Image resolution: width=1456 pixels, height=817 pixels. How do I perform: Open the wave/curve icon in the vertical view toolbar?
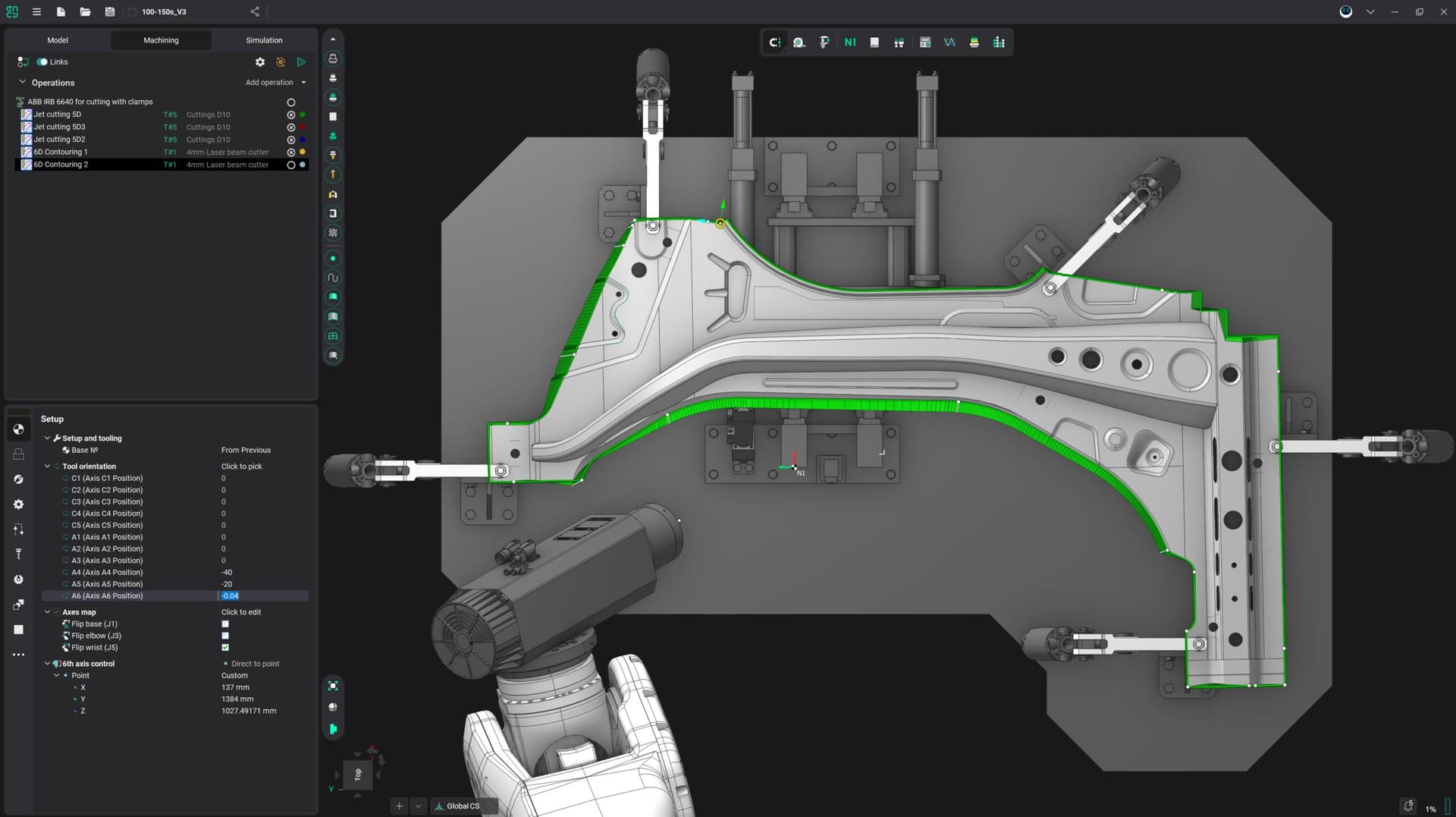(332, 278)
